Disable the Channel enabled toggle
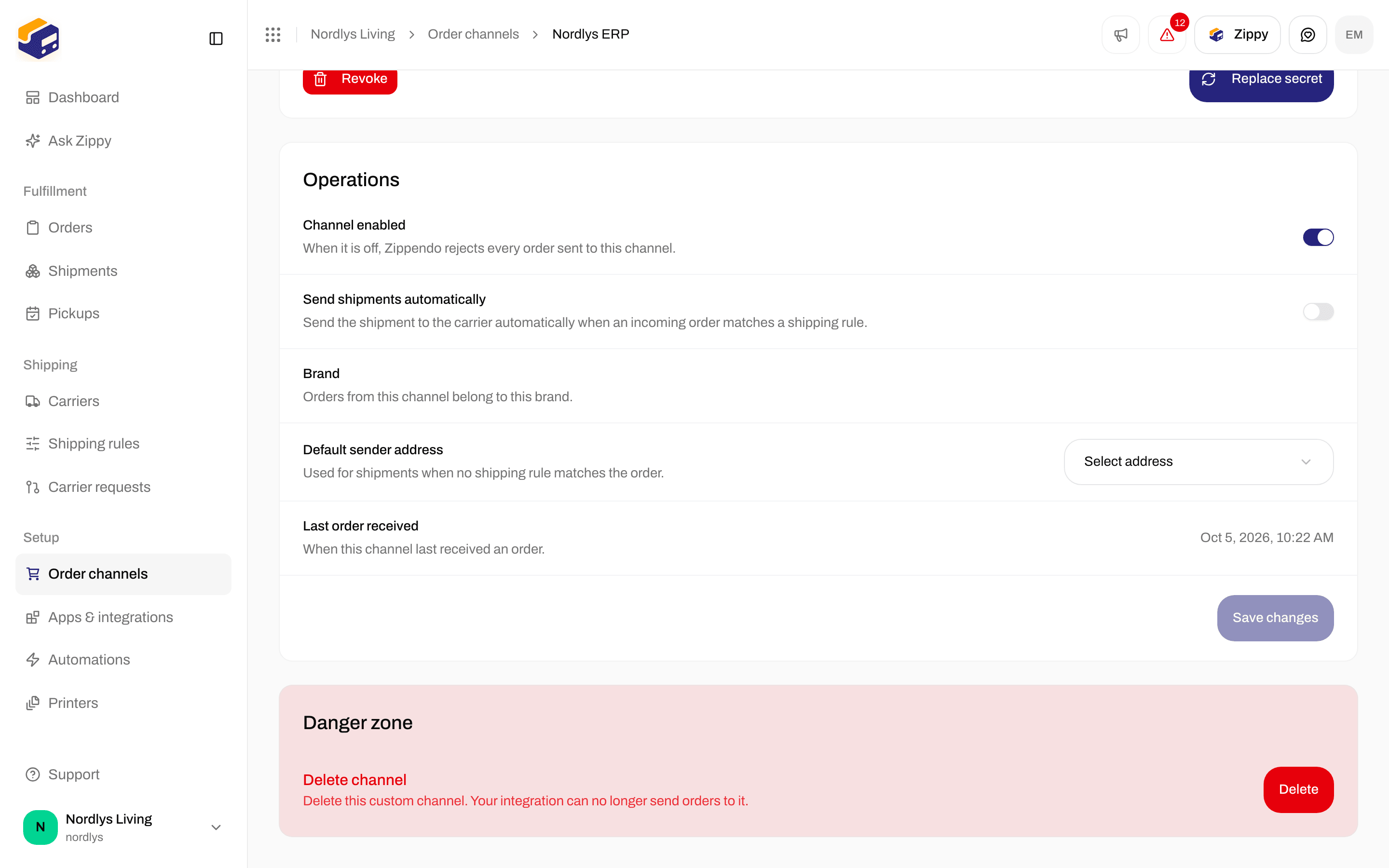1389x868 pixels. pos(1318,237)
